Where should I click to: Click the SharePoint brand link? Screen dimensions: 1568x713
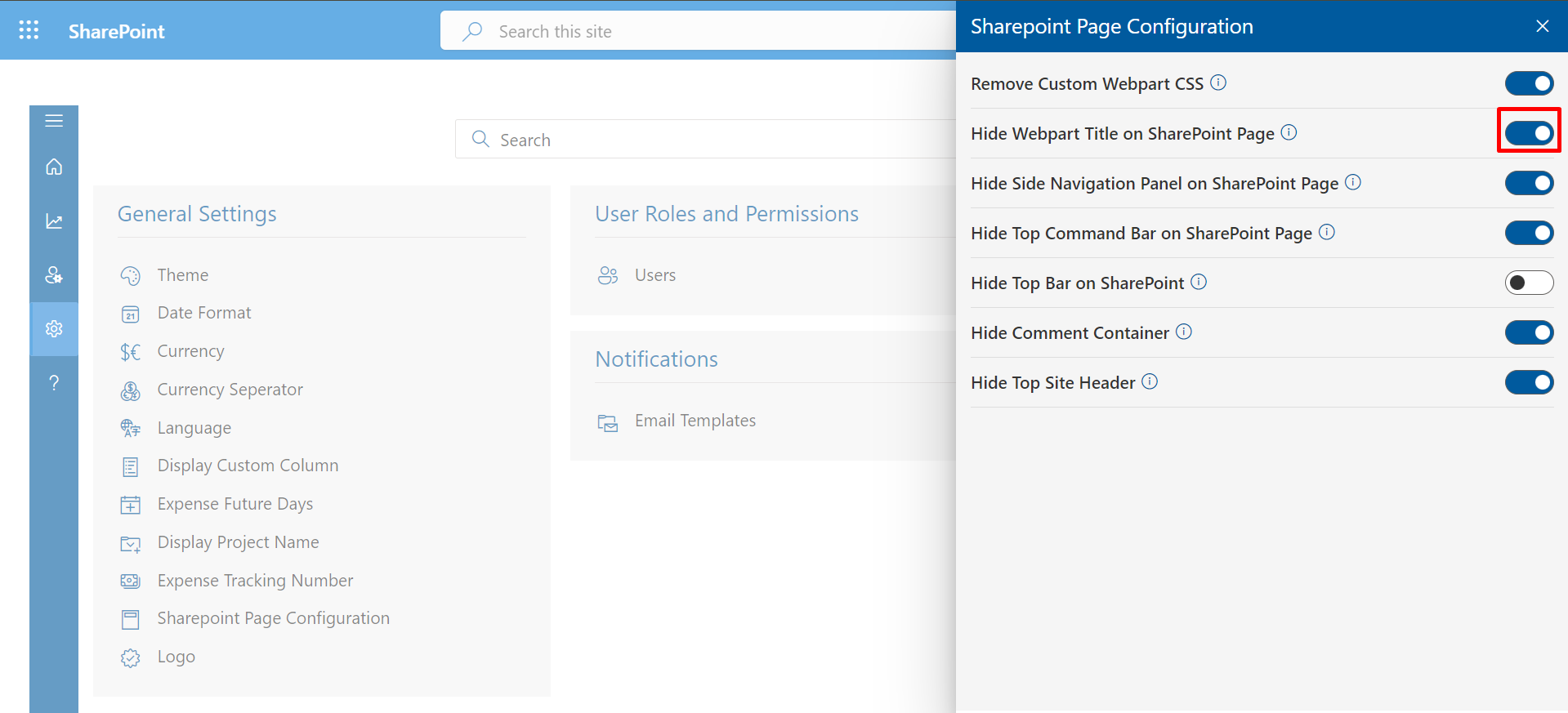[x=116, y=31]
